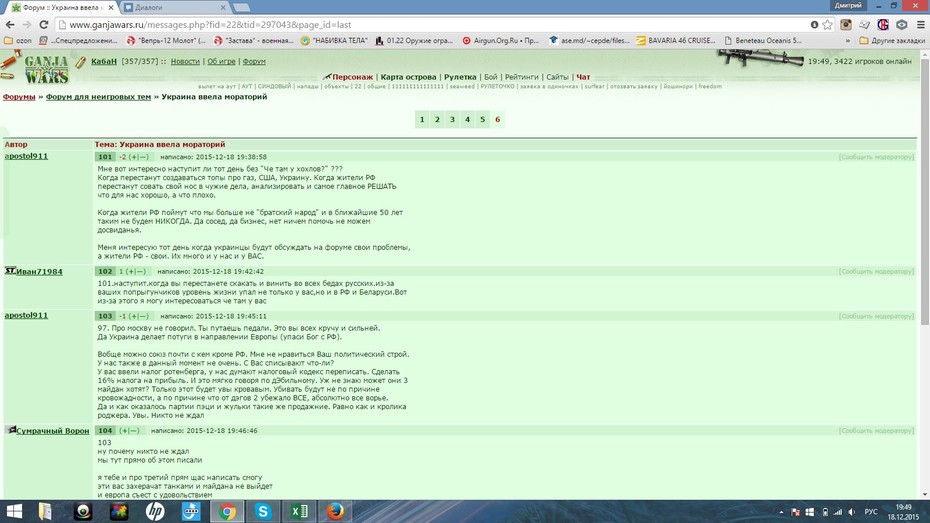Open the 'НАБИВКА ТЕЛА' bookmark
Viewport: 930px width, 523px height.
click(334, 40)
